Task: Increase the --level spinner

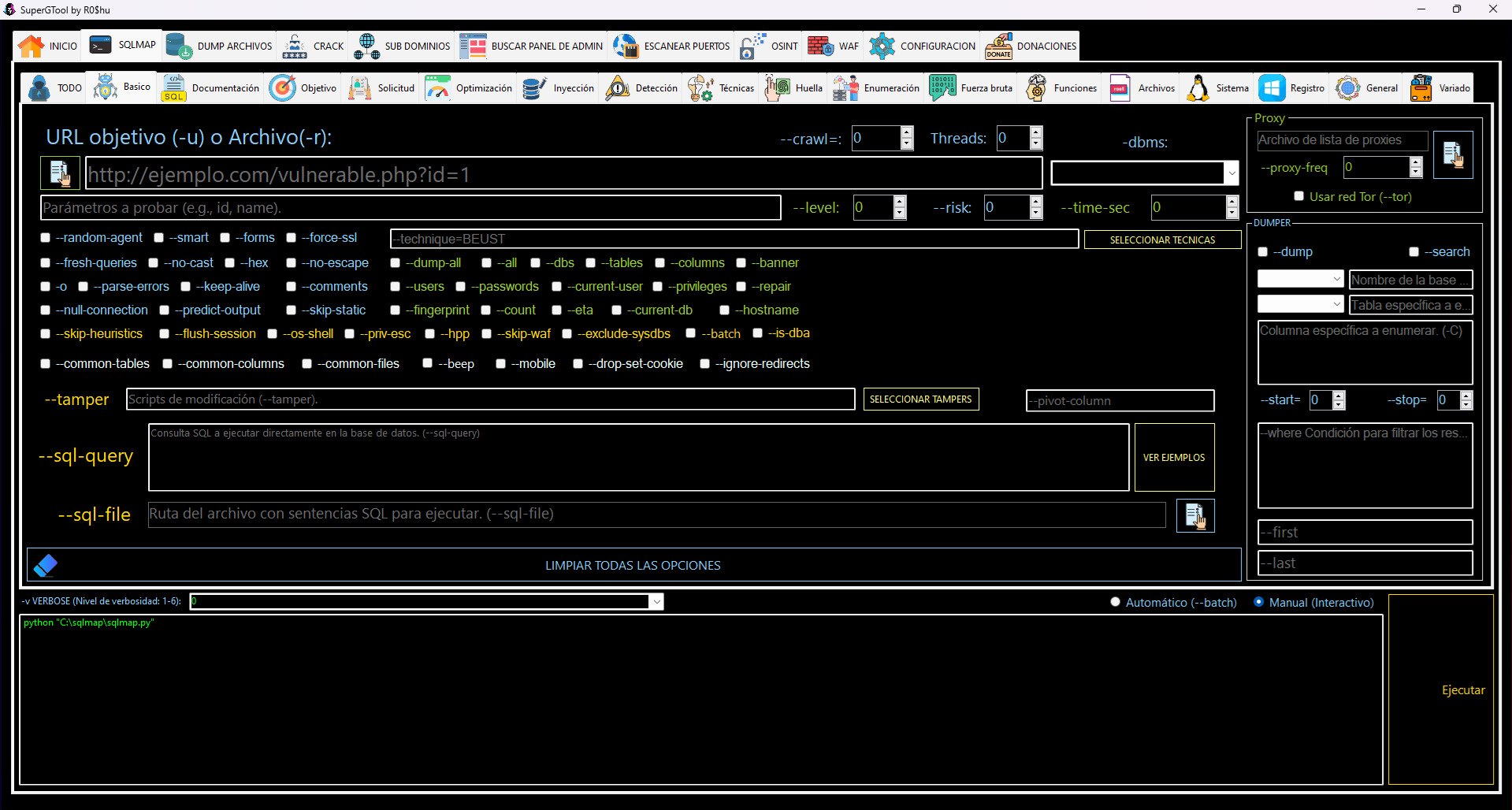Action: (901, 202)
